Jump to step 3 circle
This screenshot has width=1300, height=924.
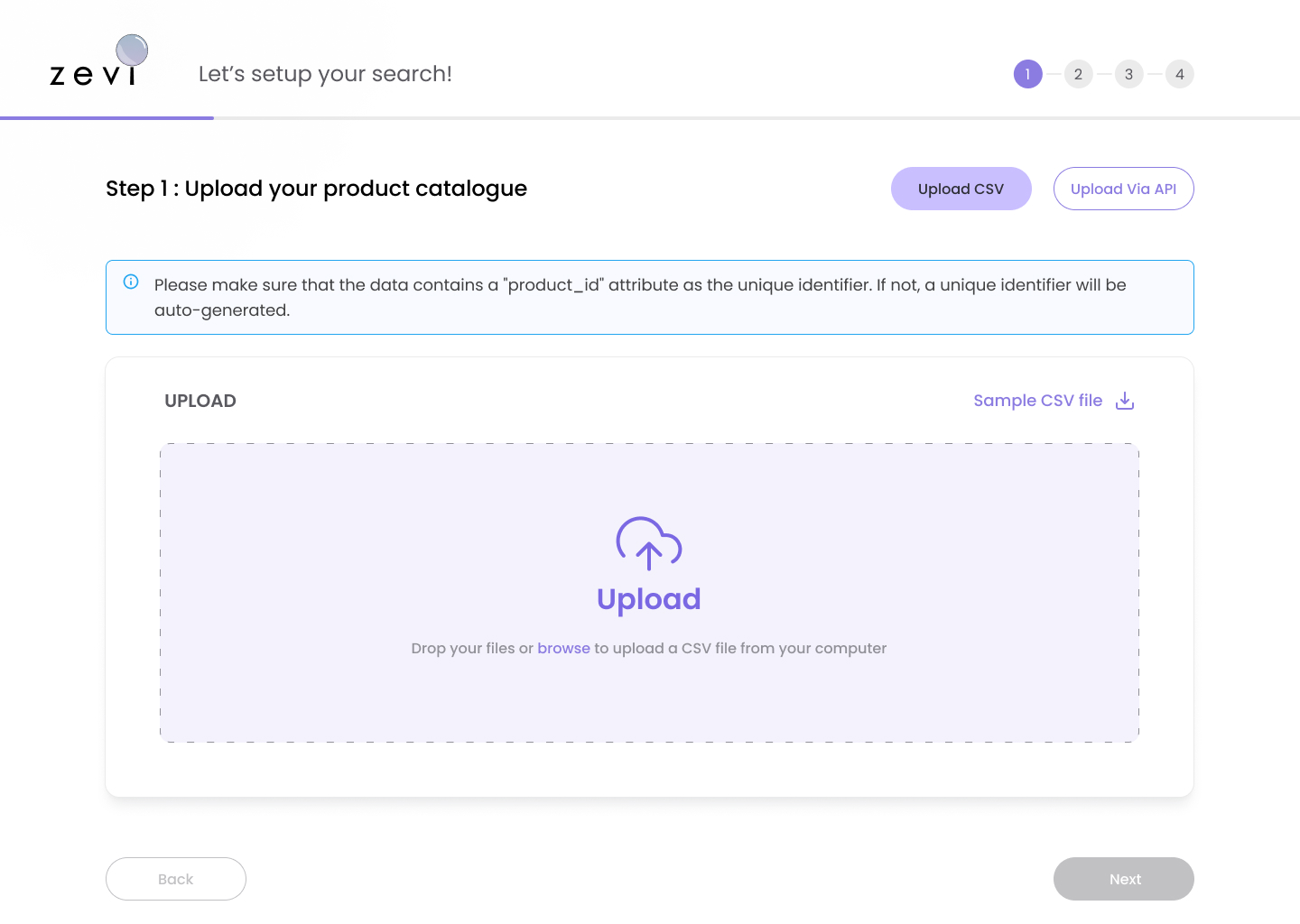(x=1128, y=74)
